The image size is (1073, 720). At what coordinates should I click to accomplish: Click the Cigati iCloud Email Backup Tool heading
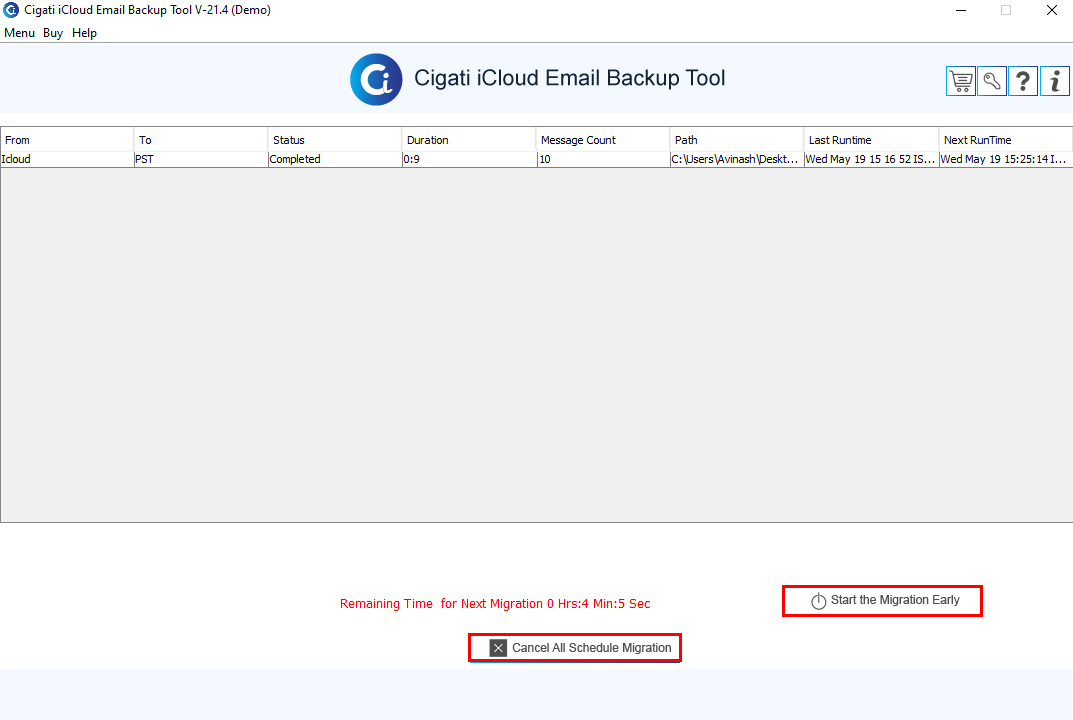(569, 78)
